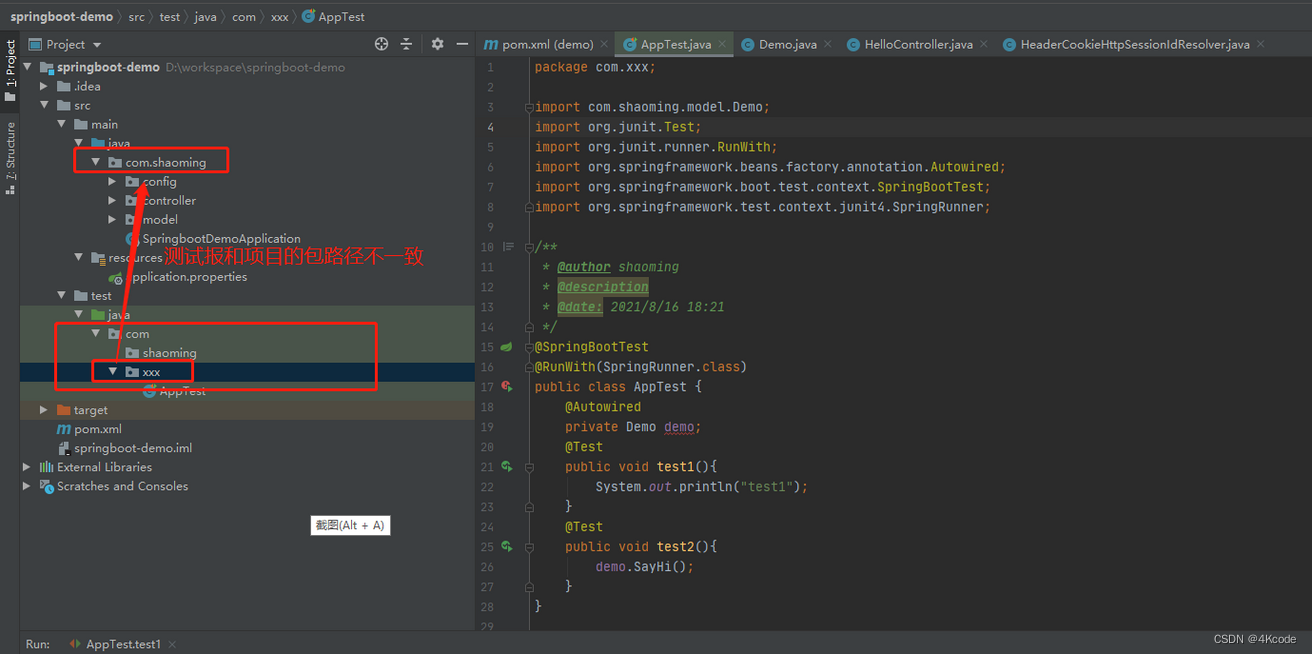Hide the Project tool window via minimize icon
Image resolution: width=1312 pixels, height=654 pixels.
click(462, 44)
